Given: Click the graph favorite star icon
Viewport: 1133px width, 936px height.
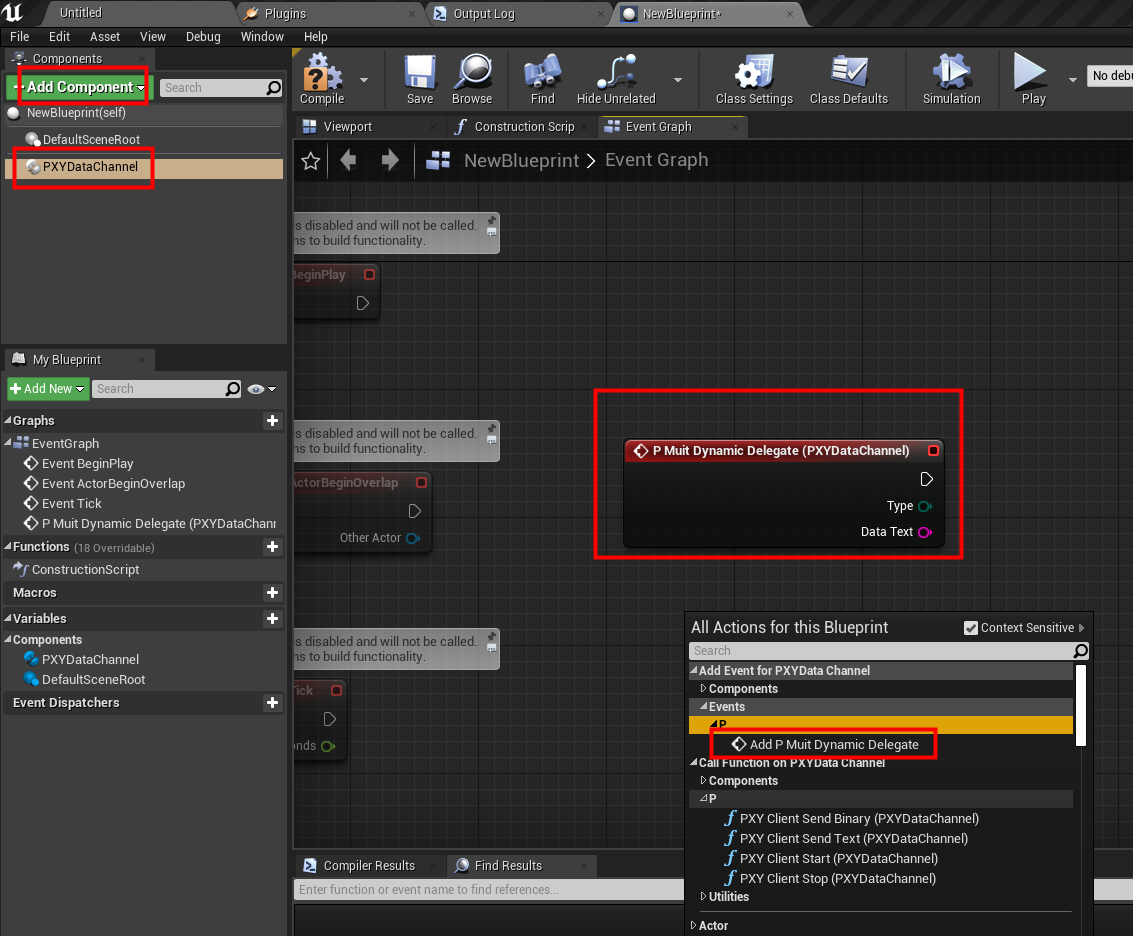Looking at the screenshot, I should tap(311, 161).
